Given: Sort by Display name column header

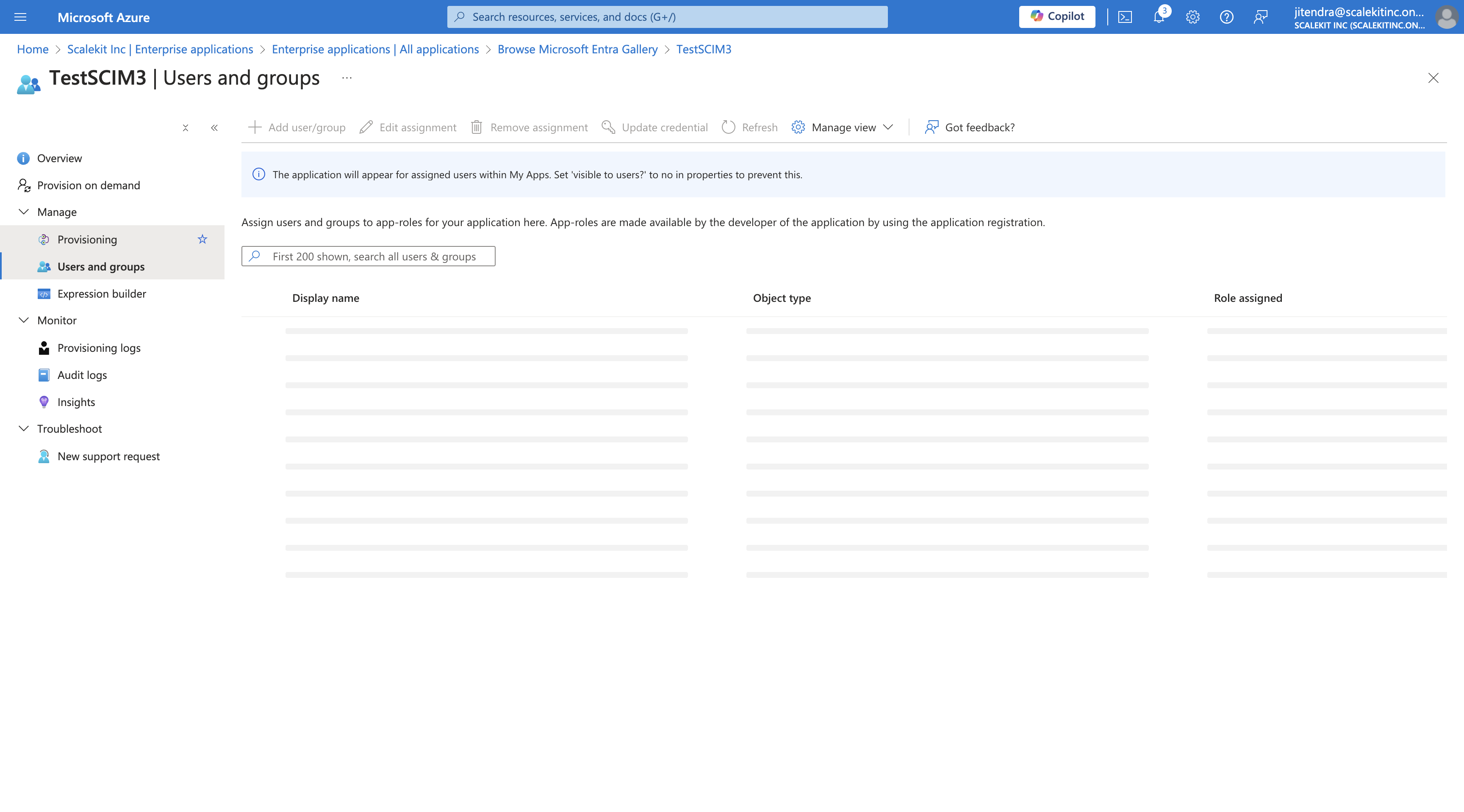Looking at the screenshot, I should (326, 298).
